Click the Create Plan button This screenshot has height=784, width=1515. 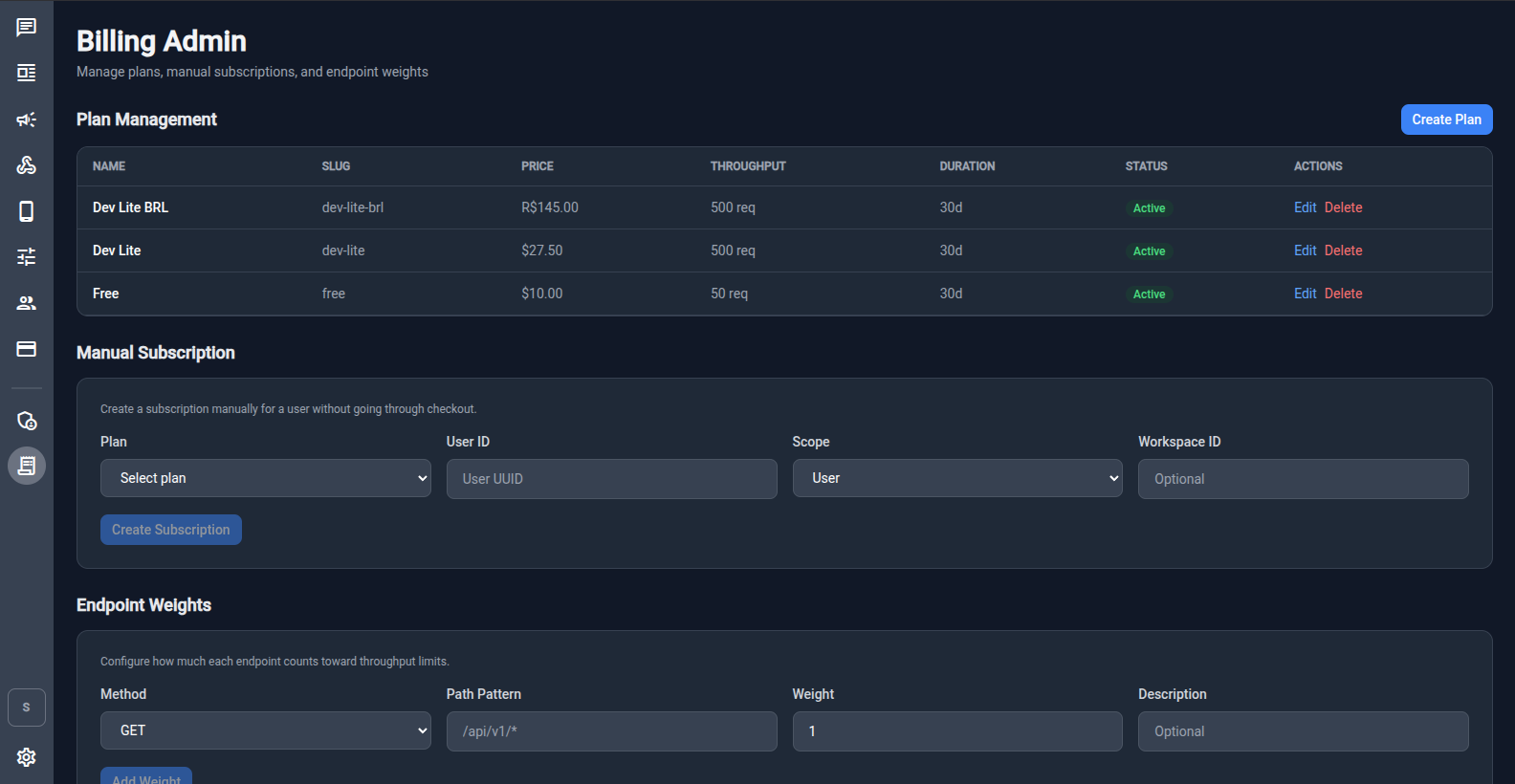click(1446, 120)
